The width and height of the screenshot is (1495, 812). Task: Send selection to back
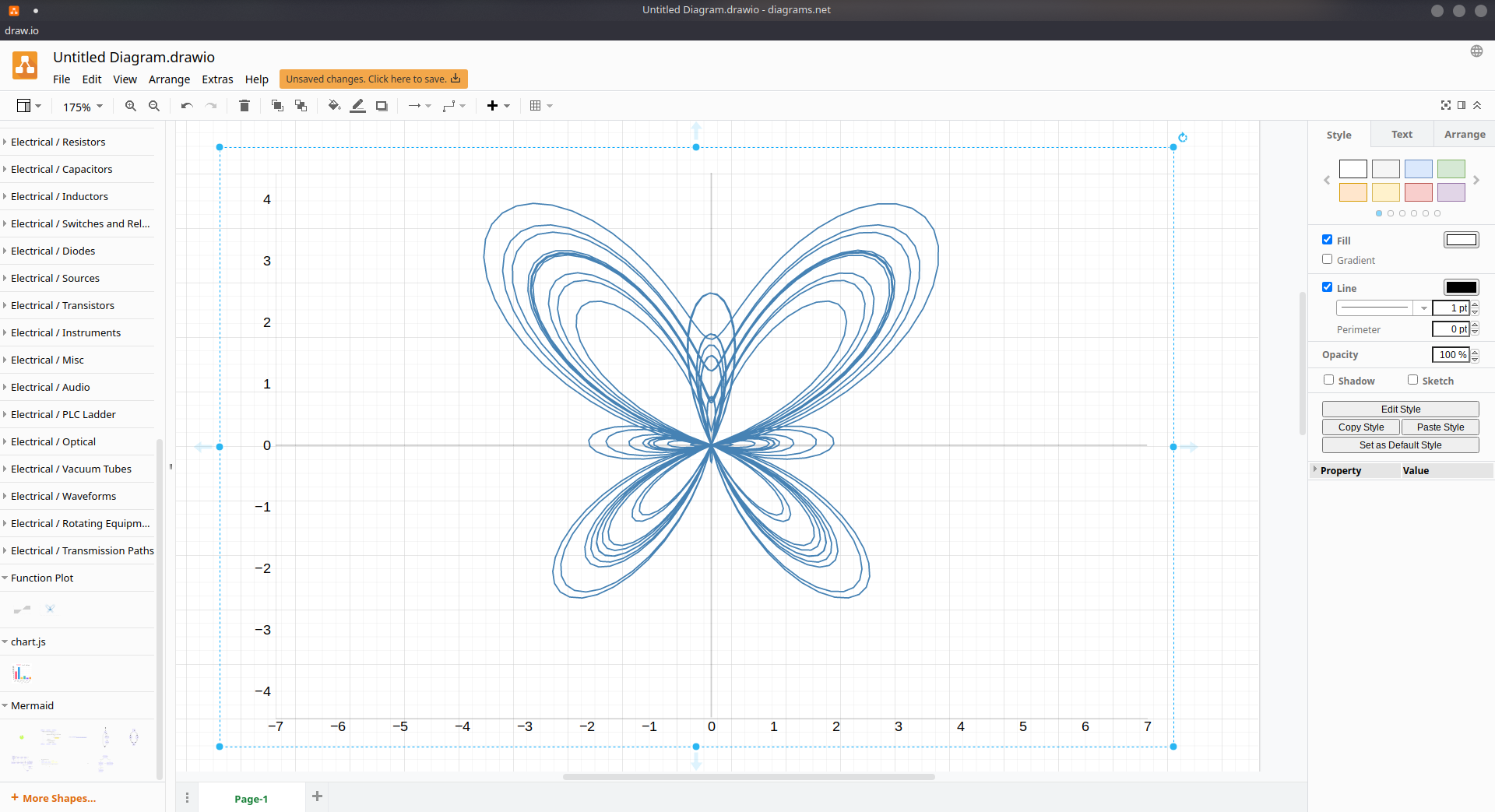pos(301,106)
